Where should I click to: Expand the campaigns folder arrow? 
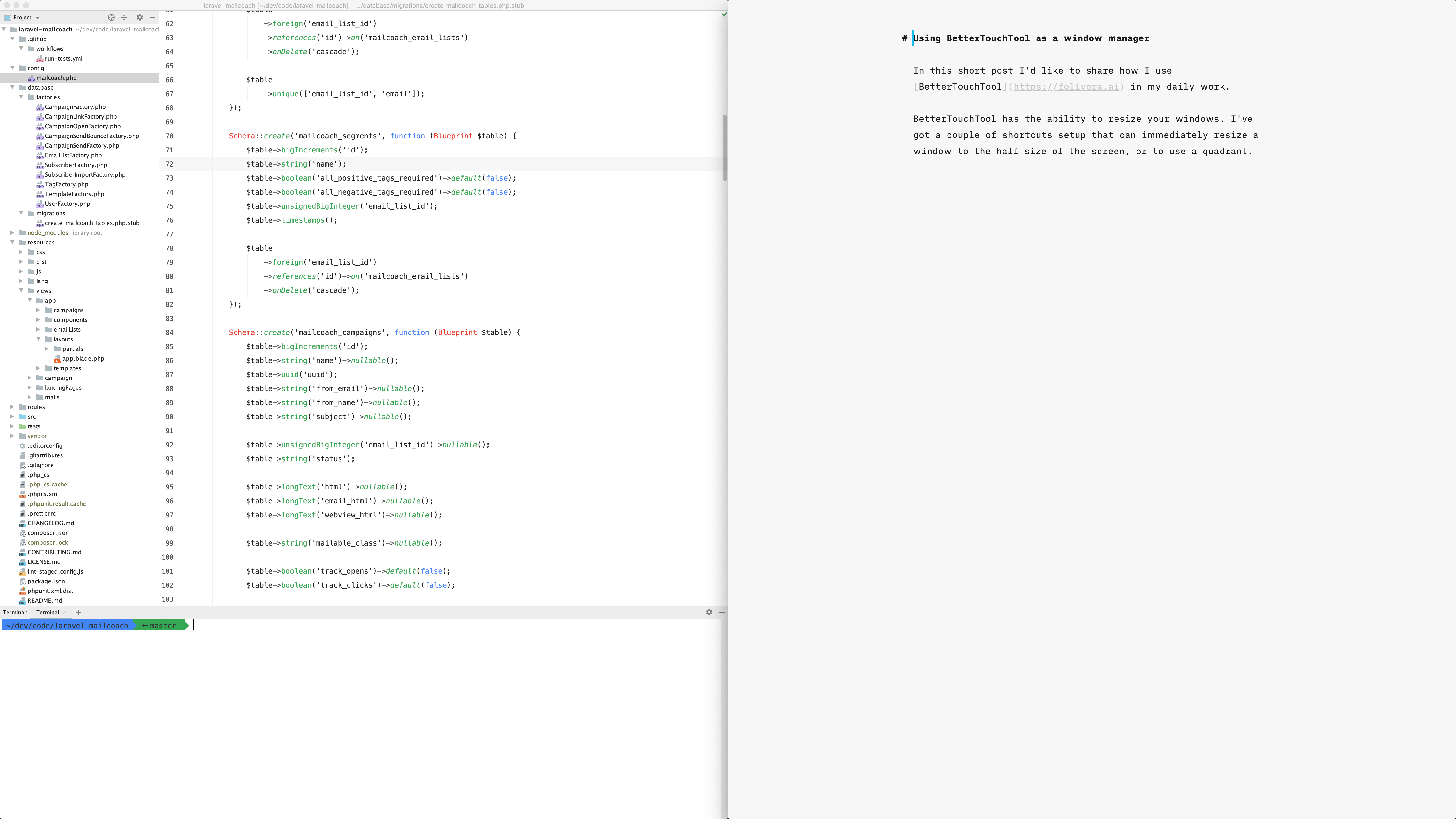[38, 310]
